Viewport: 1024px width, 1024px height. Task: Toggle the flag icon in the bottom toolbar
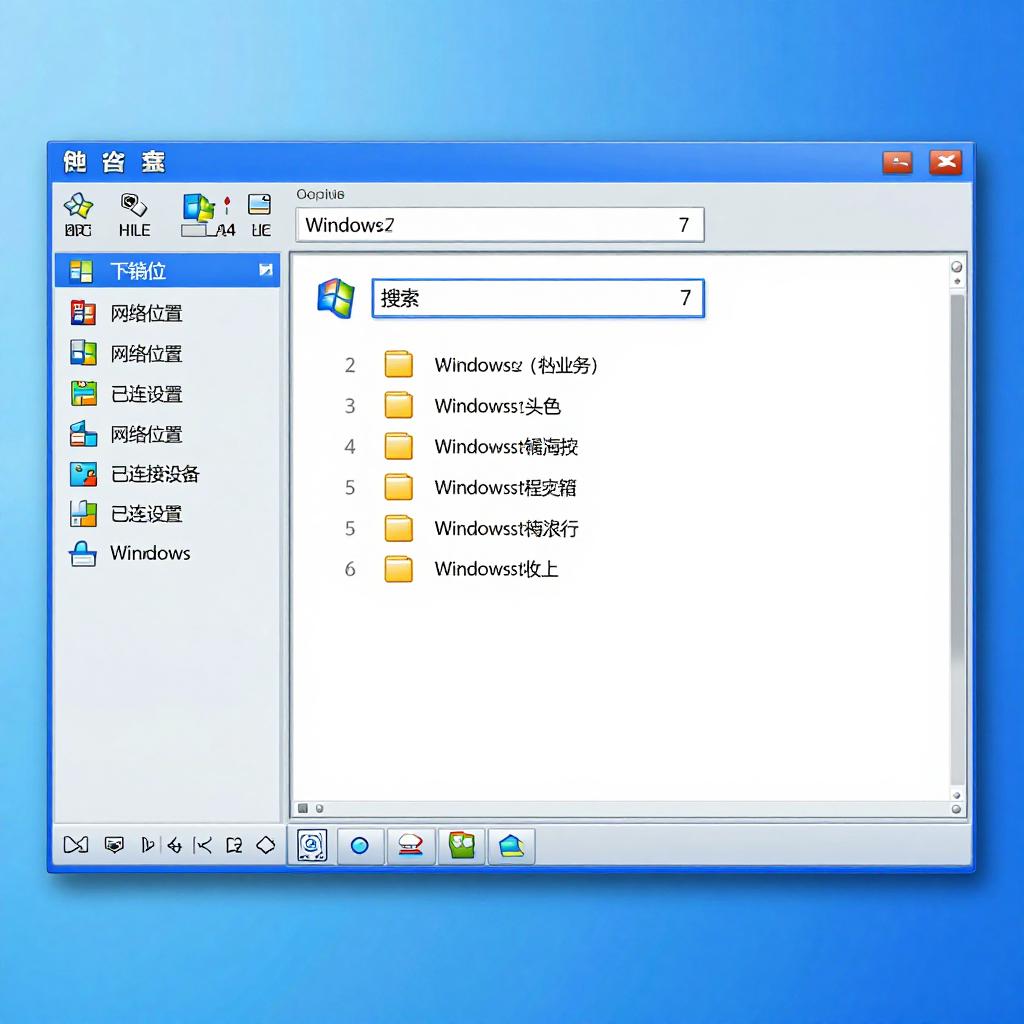pos(148,845)
